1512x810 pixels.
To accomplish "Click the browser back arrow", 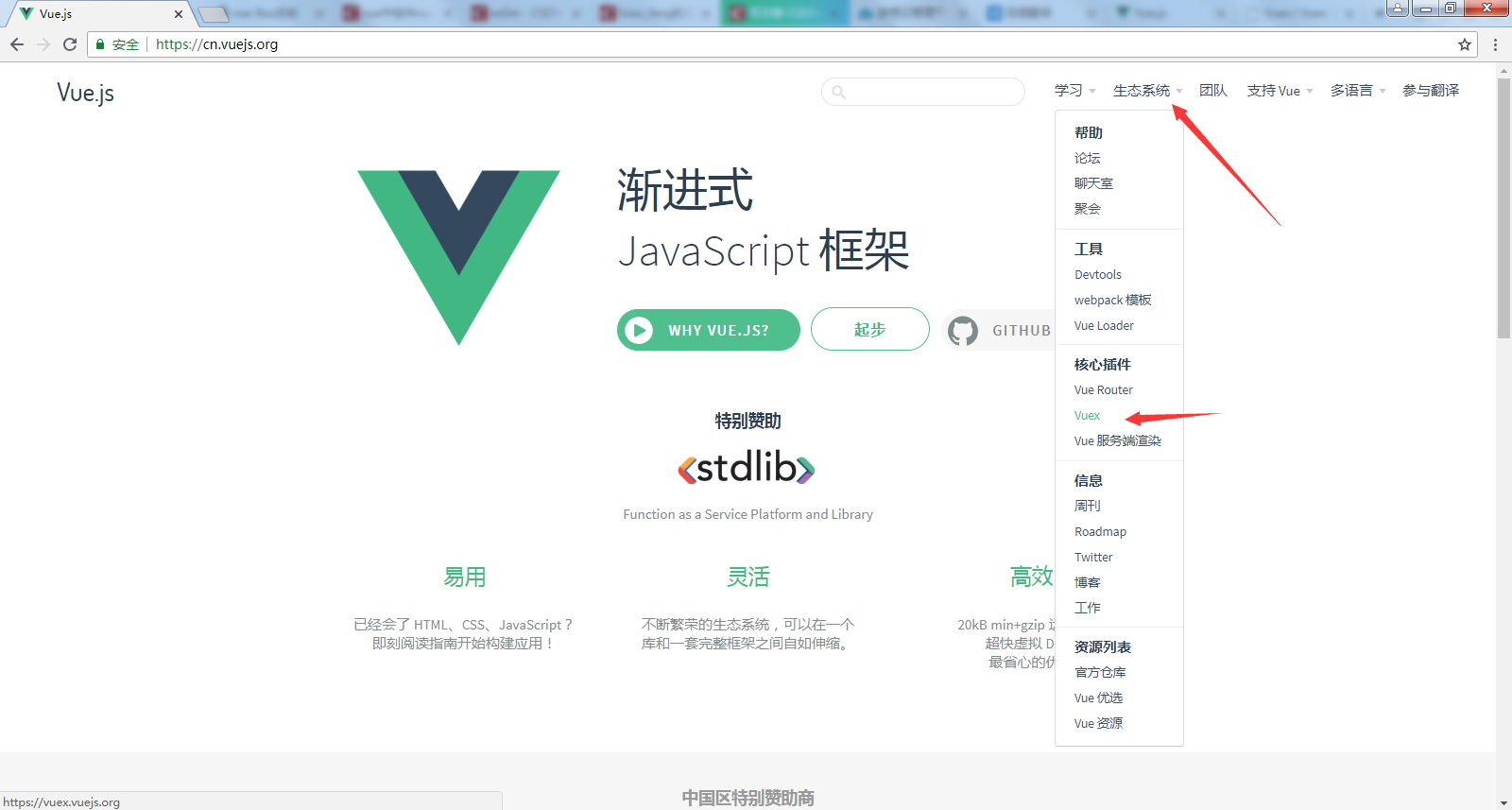I will (16, 44).
